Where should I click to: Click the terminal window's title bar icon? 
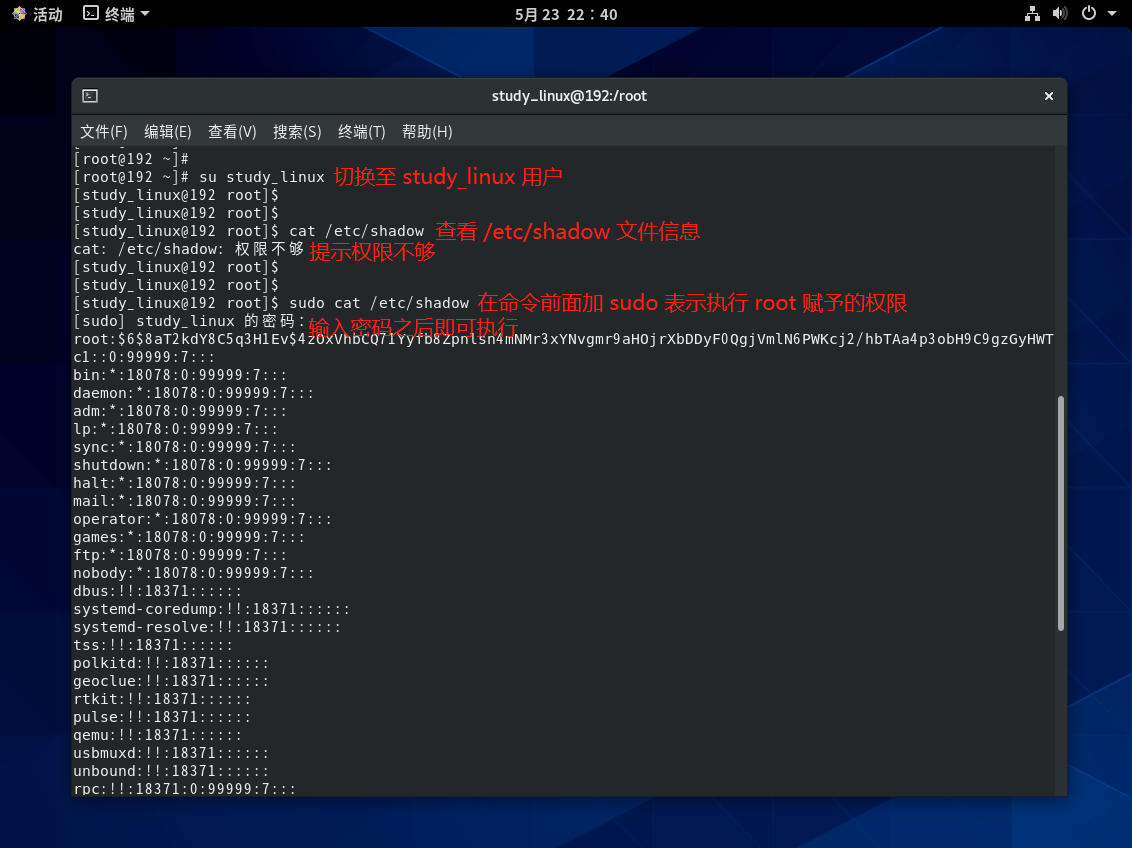[90, 96]
